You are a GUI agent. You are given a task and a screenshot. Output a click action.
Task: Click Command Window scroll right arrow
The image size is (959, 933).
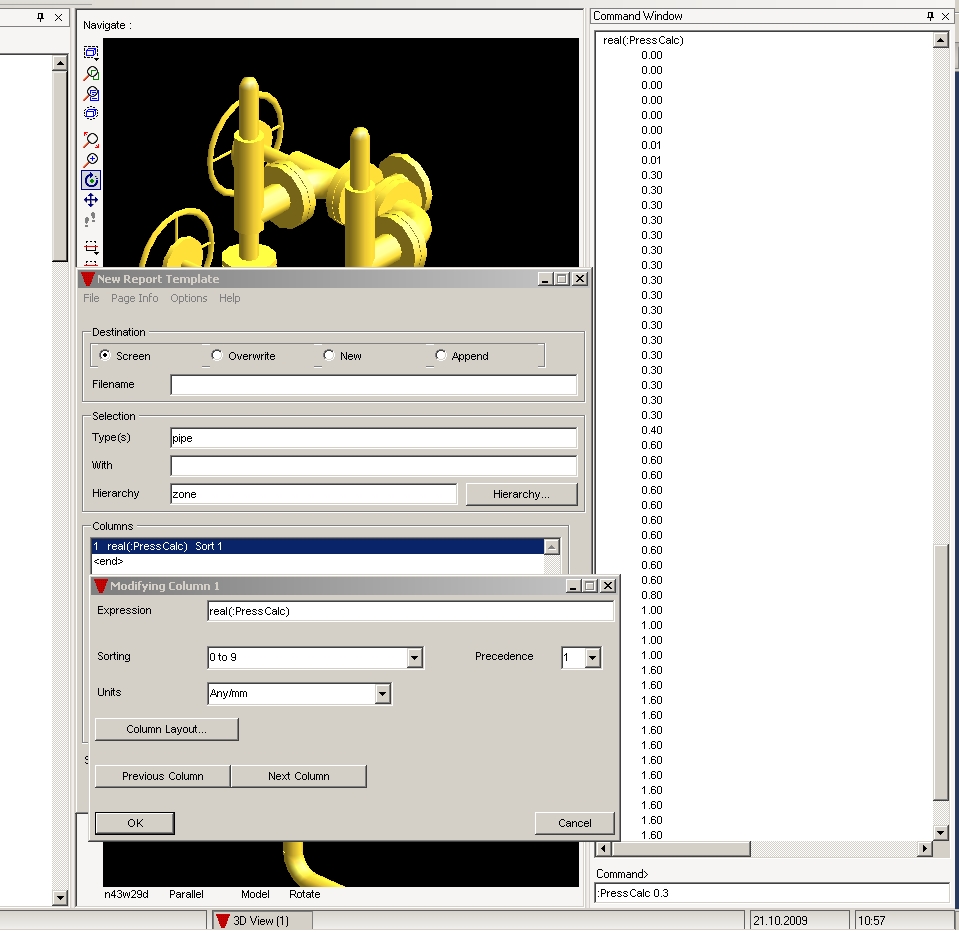pos(925,849)
